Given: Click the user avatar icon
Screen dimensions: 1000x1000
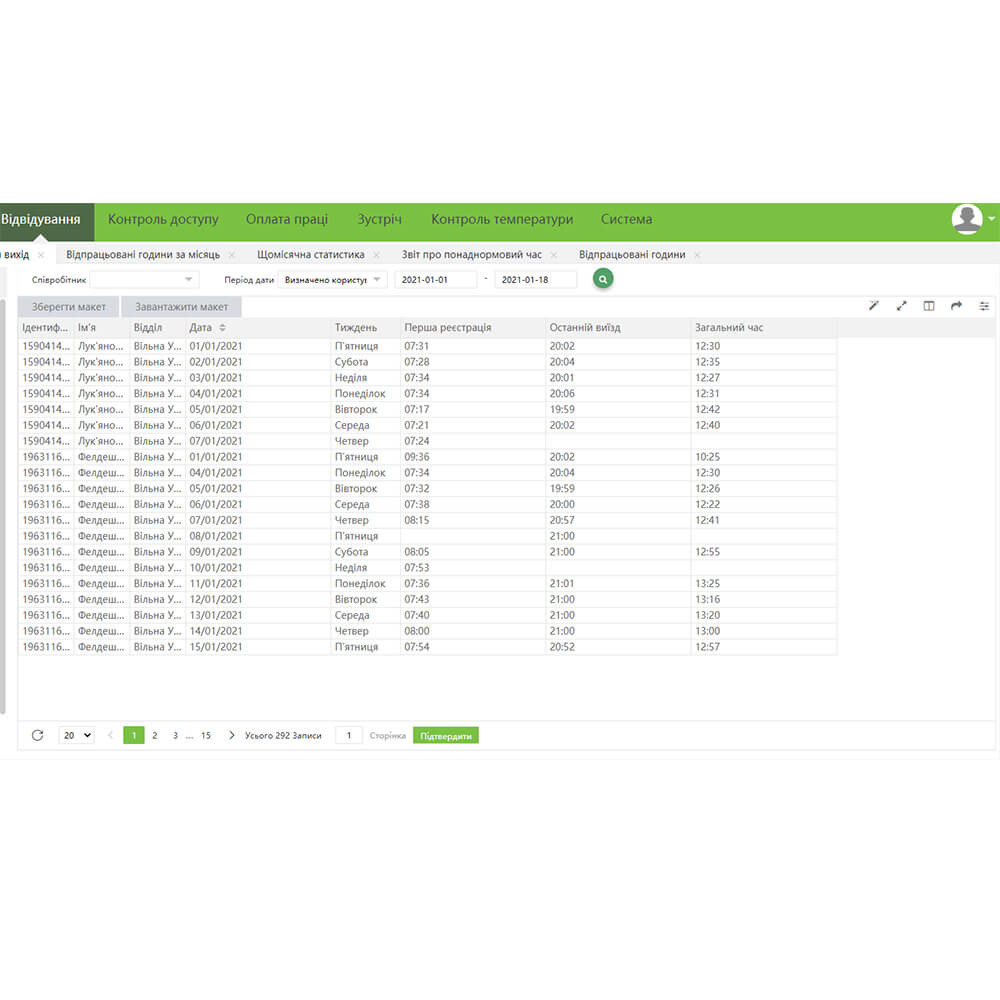Looking at the screenshot, I should (x=967, y=219).
